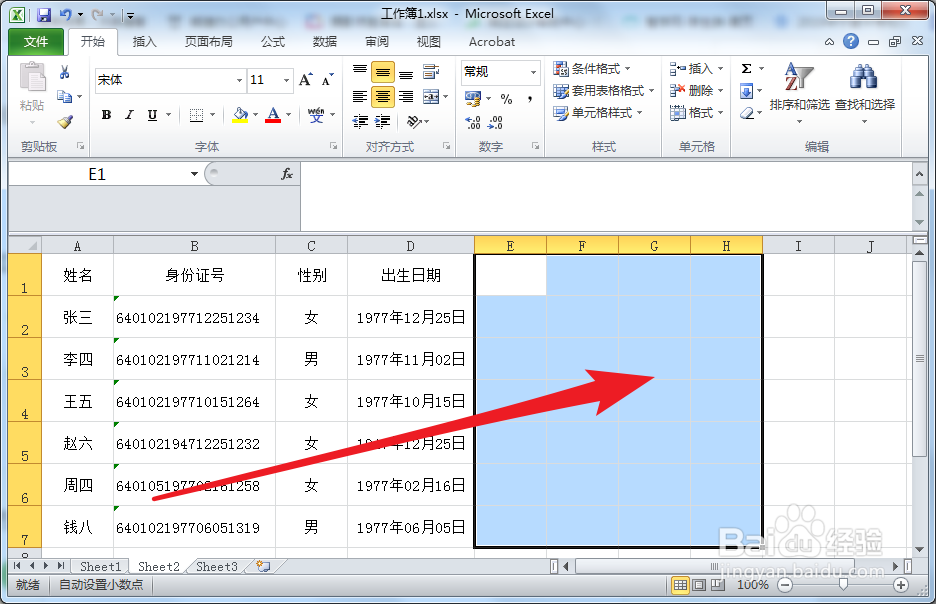Click the red font color A

click(273, 115)
